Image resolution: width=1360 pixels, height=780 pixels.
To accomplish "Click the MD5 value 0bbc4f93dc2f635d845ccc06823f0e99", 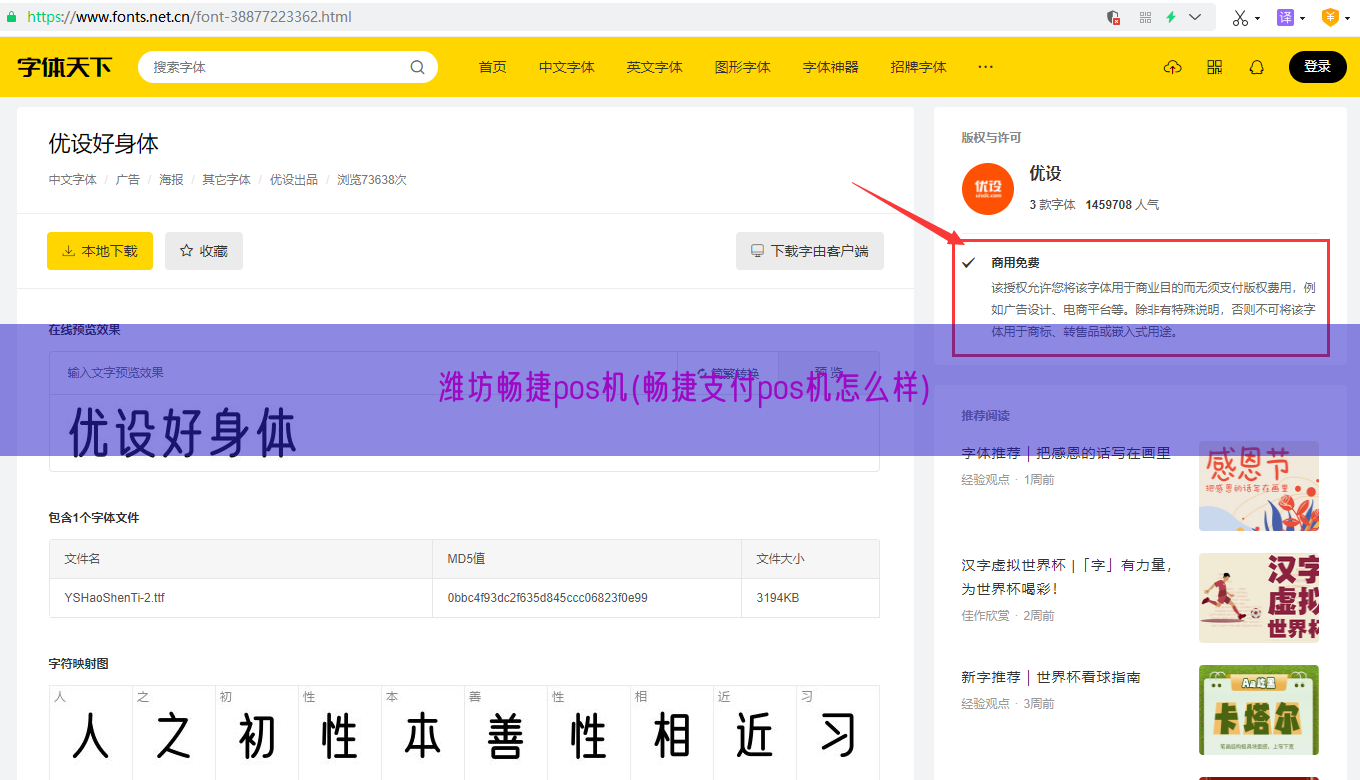I will [547, 598].
